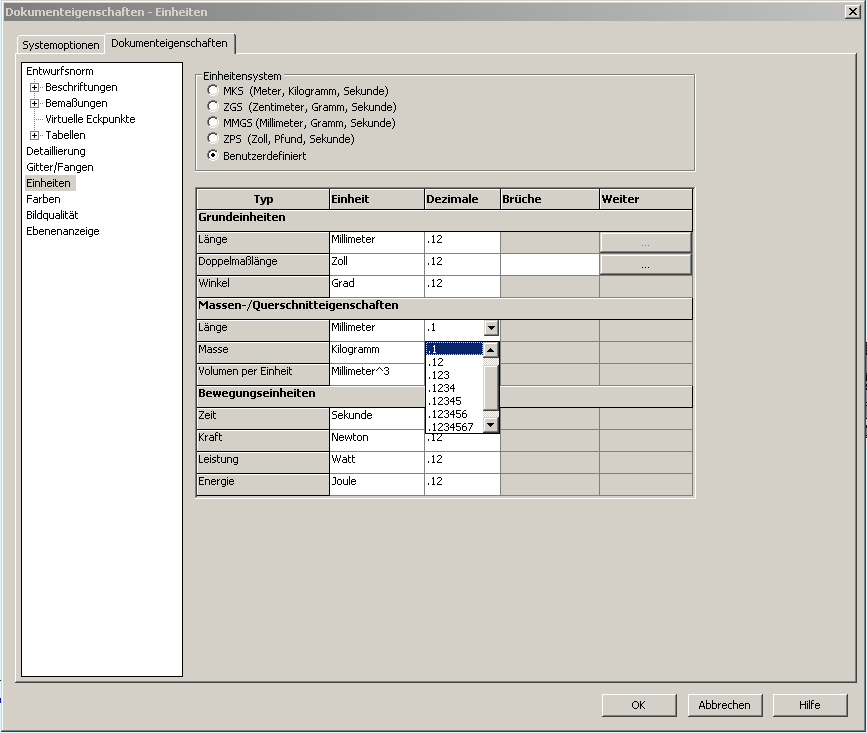Click Brüche cell for Doppelmaßlänge

pyautogui.click(x=550, y=265)
